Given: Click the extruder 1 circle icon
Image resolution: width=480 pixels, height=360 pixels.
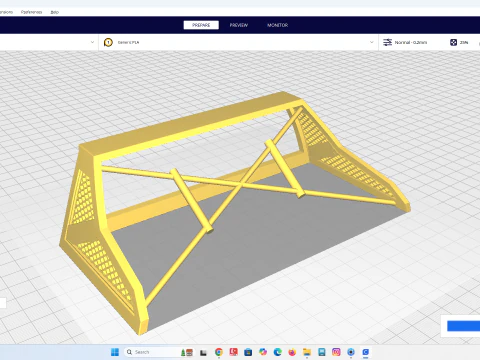Looking at the screenshot, I should click(x=108, y=42).
